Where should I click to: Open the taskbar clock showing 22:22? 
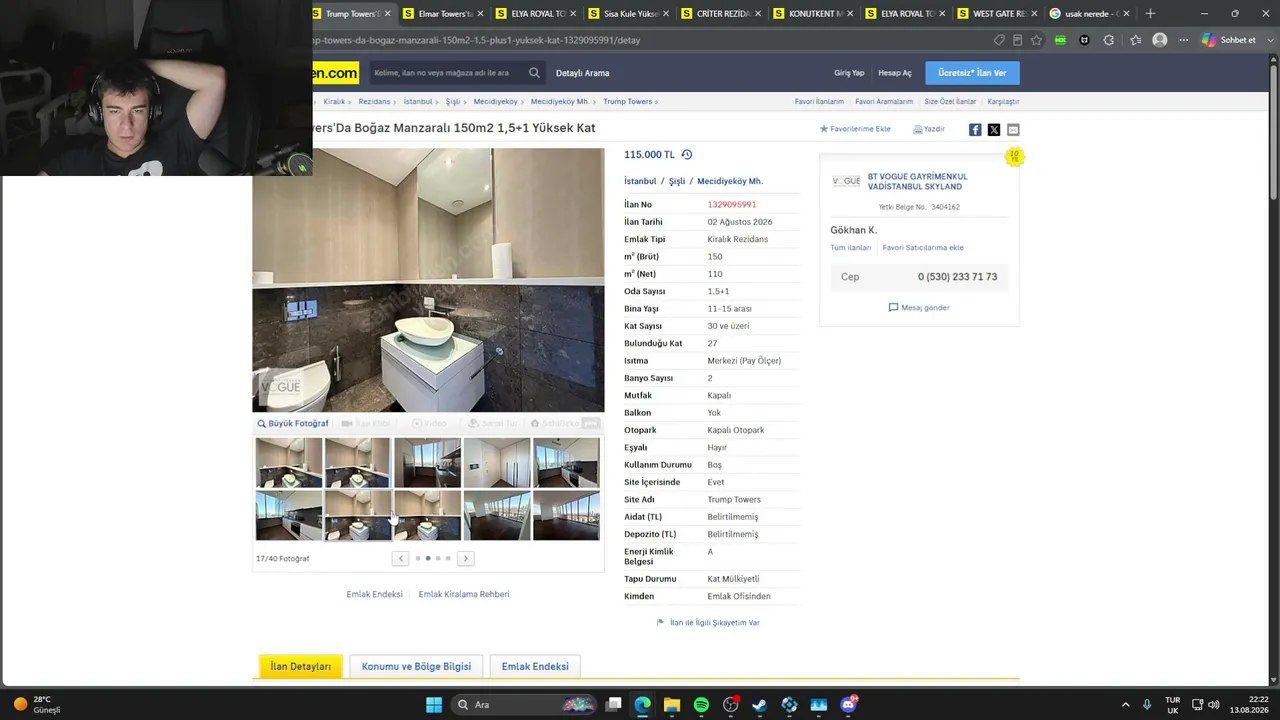pos(1250,705)
